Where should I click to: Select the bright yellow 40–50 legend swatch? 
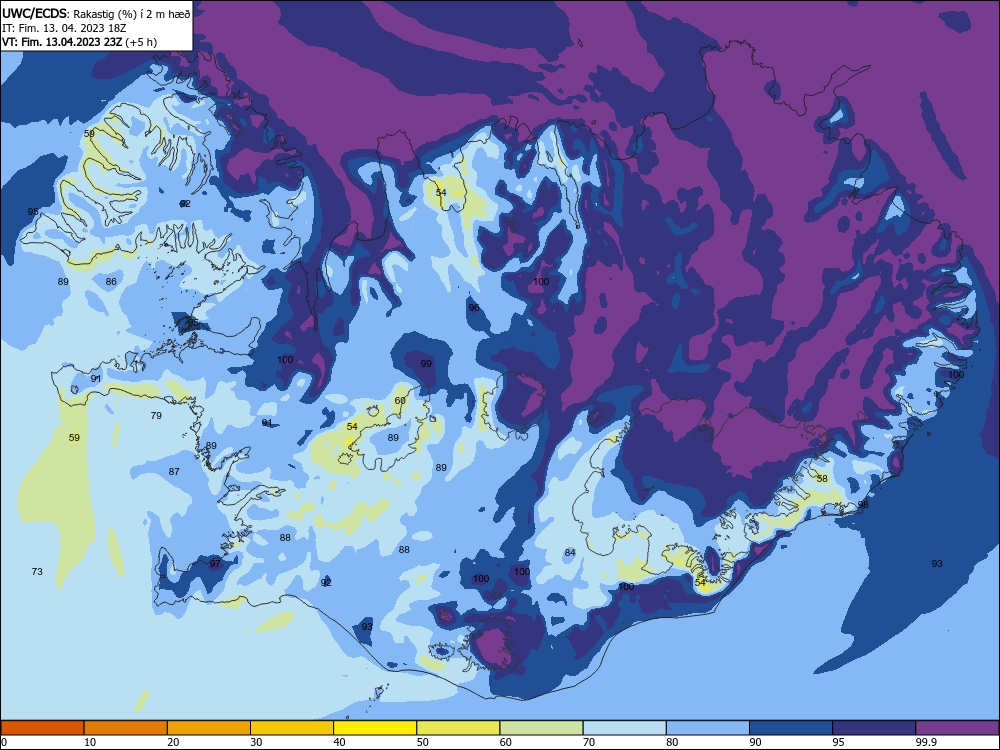point(375,728)
